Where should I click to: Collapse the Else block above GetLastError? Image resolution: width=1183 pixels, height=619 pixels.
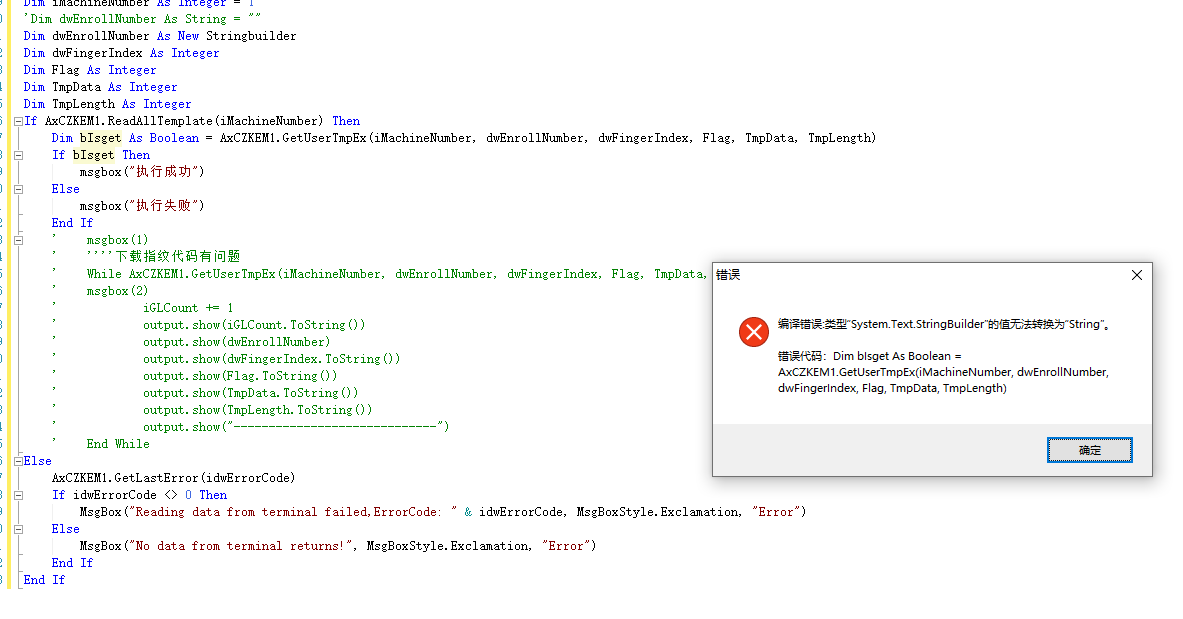(x=19, y=461)
